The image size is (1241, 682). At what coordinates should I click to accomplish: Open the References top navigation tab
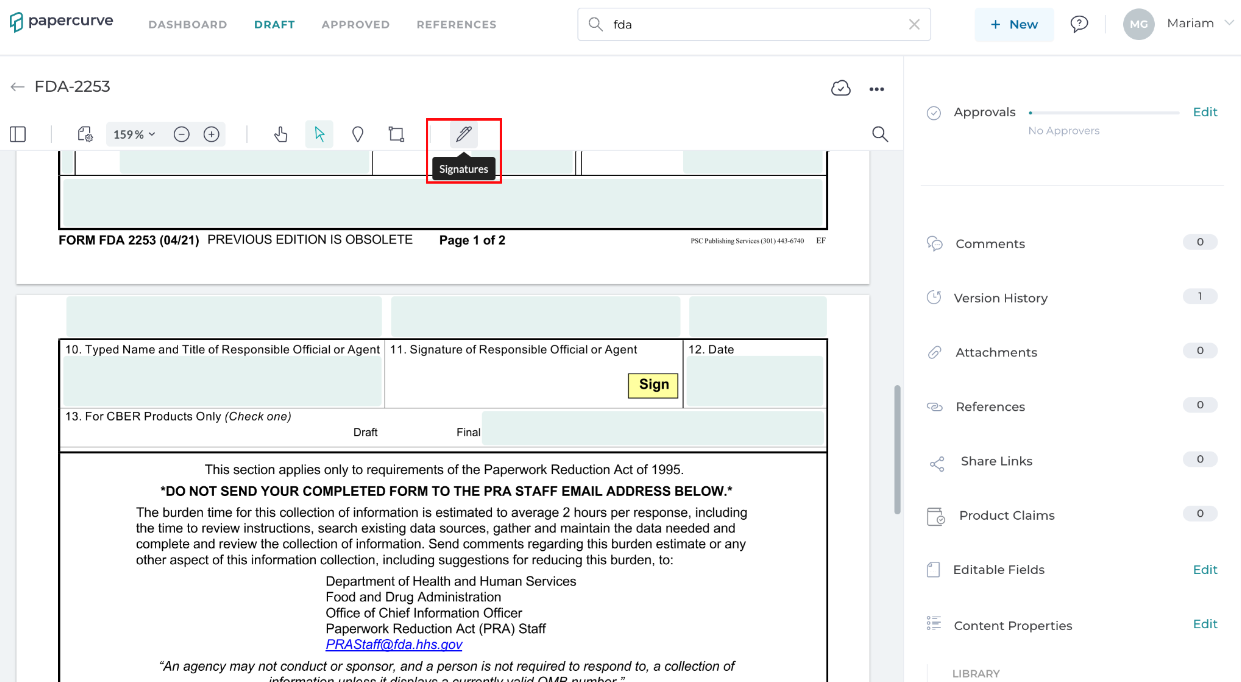456,25
